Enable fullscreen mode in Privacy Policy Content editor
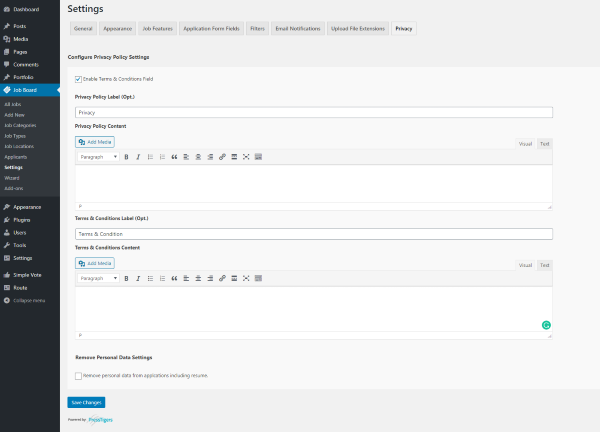This screenshot has height=432, width=600. (246, 157)
